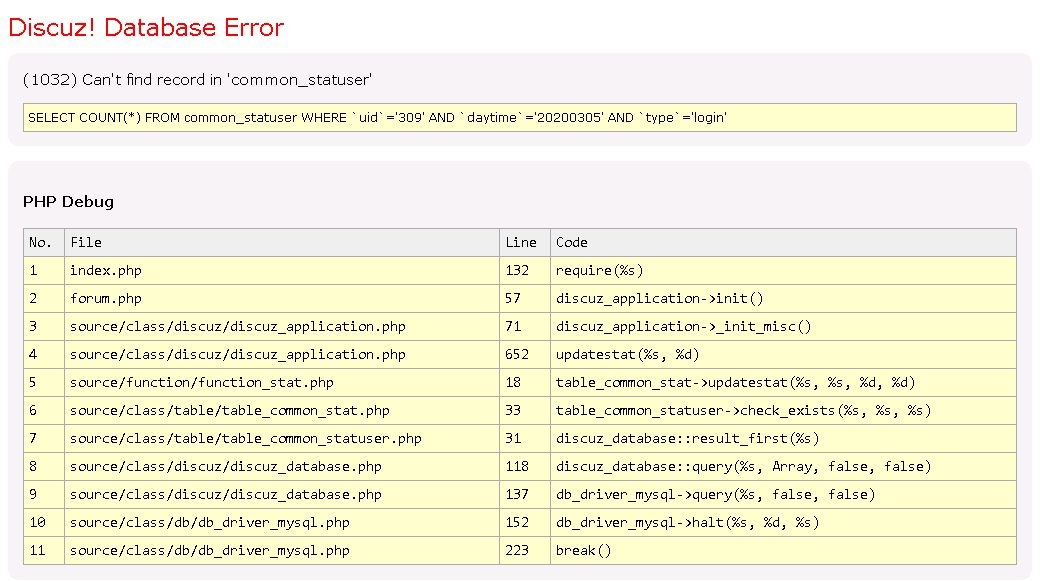Click line number 18
The height and width of the screenshot is (581, 1054).
(x=524, y=383)
